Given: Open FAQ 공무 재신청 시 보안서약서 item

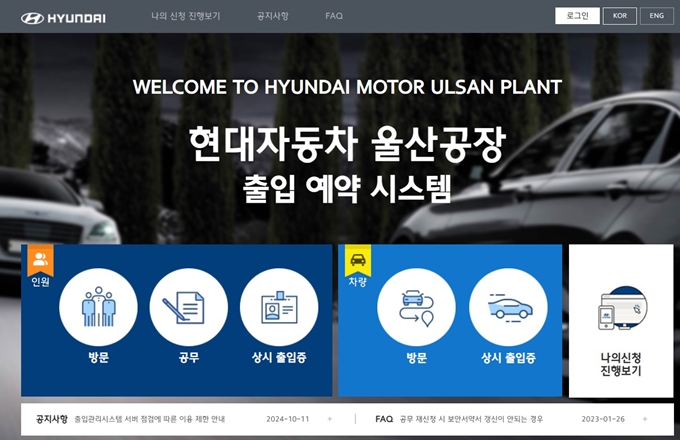Looking at the screenshot, I should (x=471, y=419).
